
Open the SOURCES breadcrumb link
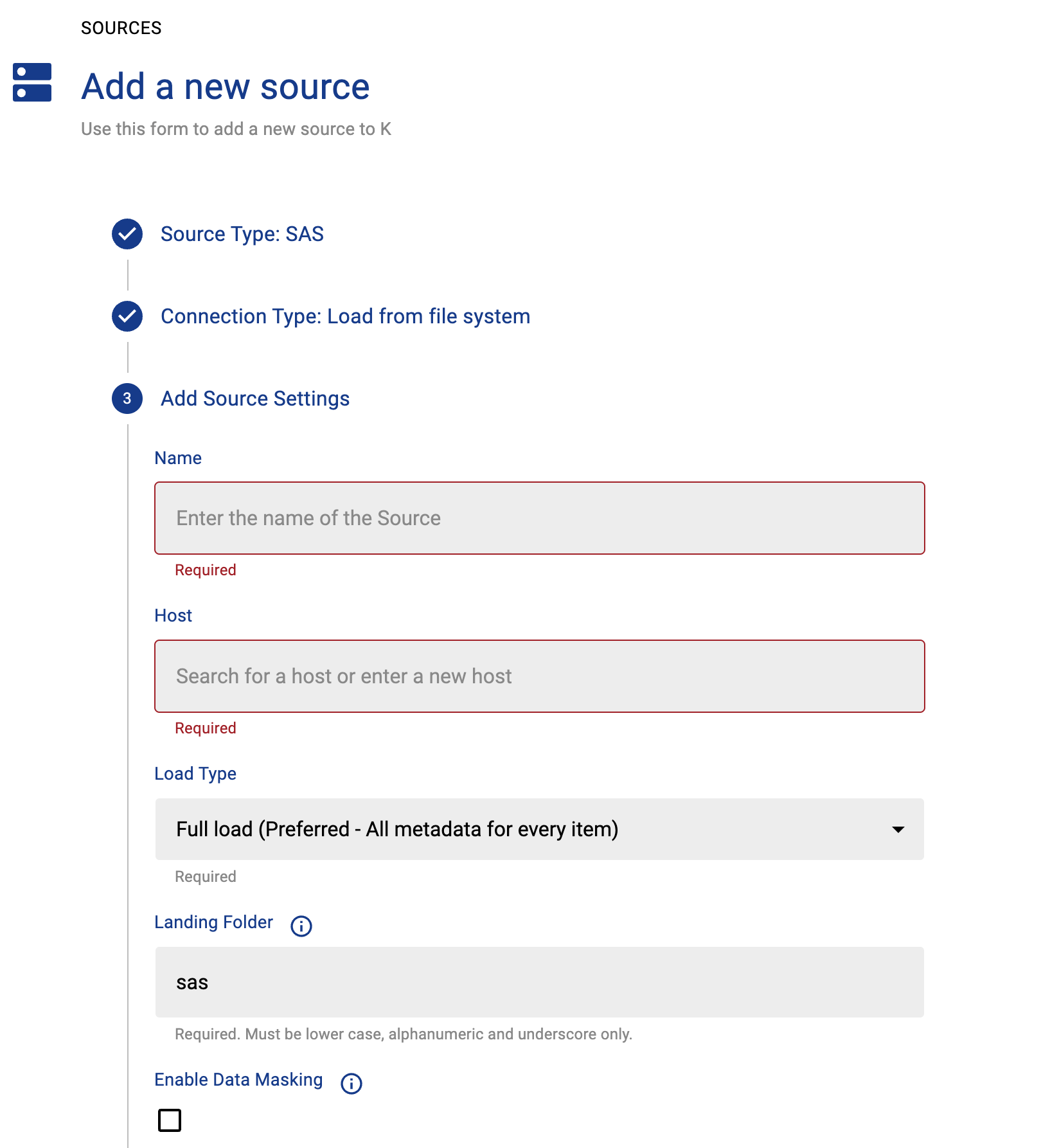click(x=121, y=28)
